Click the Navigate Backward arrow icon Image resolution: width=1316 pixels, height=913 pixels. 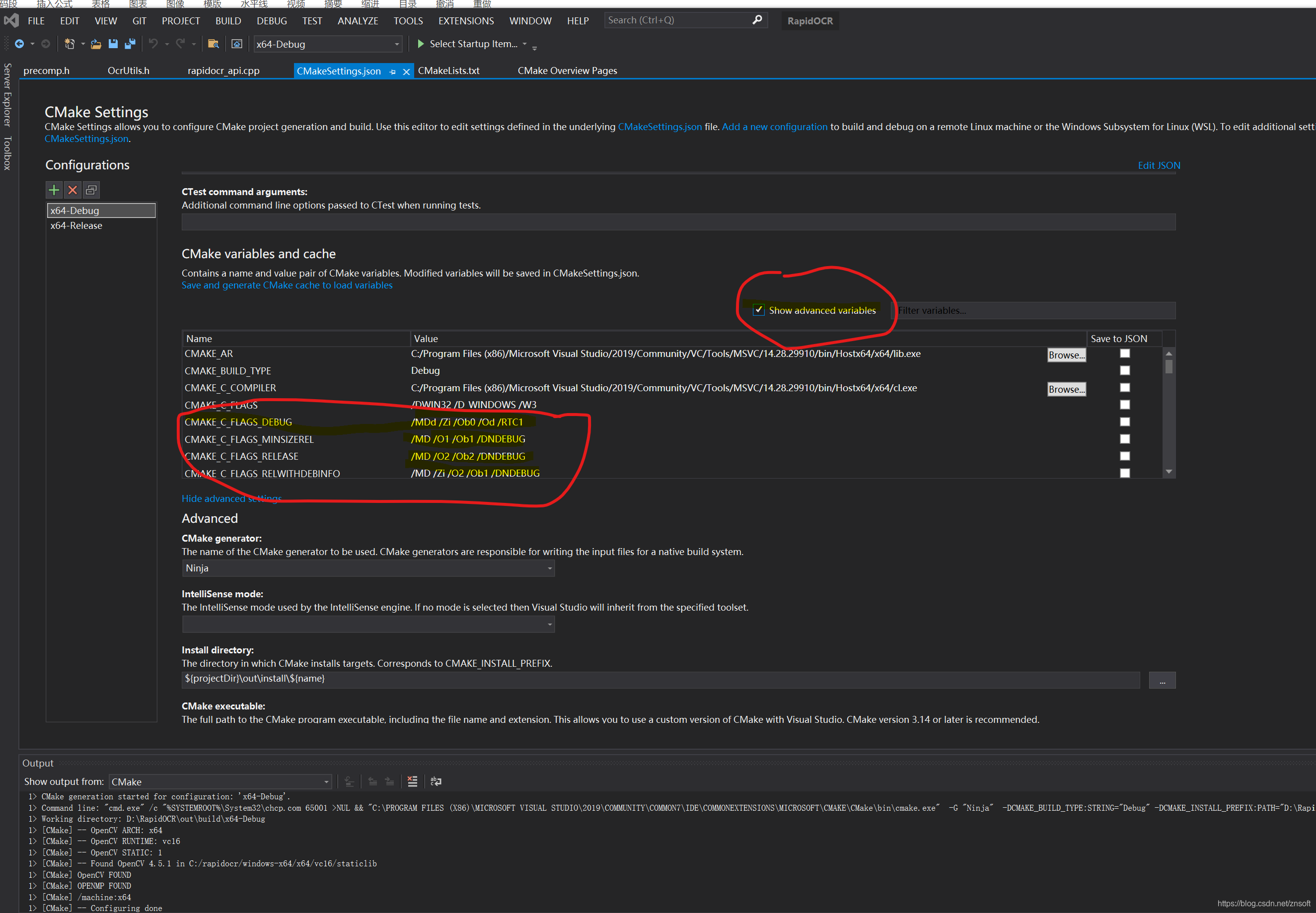[19, 44]
